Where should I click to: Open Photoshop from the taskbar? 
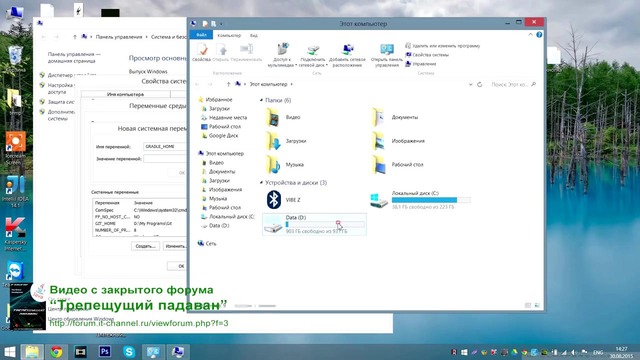105,351
